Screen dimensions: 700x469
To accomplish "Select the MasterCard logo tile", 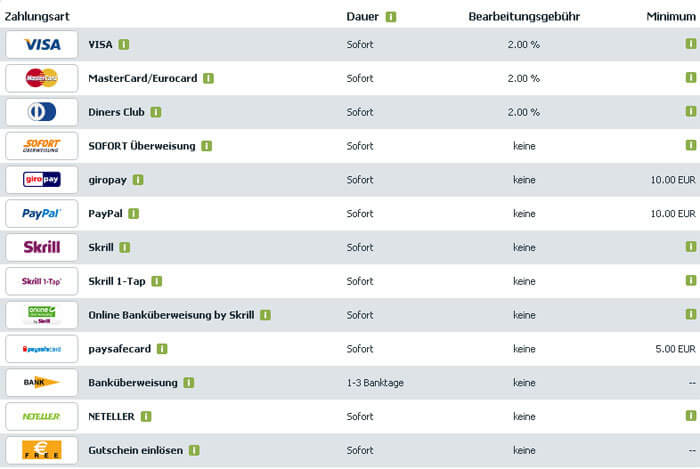I will tap(42, 79).
